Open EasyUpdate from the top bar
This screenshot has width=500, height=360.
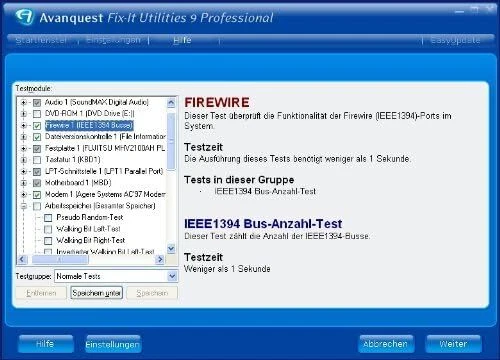pyautogui.click(x=455, y=40)
